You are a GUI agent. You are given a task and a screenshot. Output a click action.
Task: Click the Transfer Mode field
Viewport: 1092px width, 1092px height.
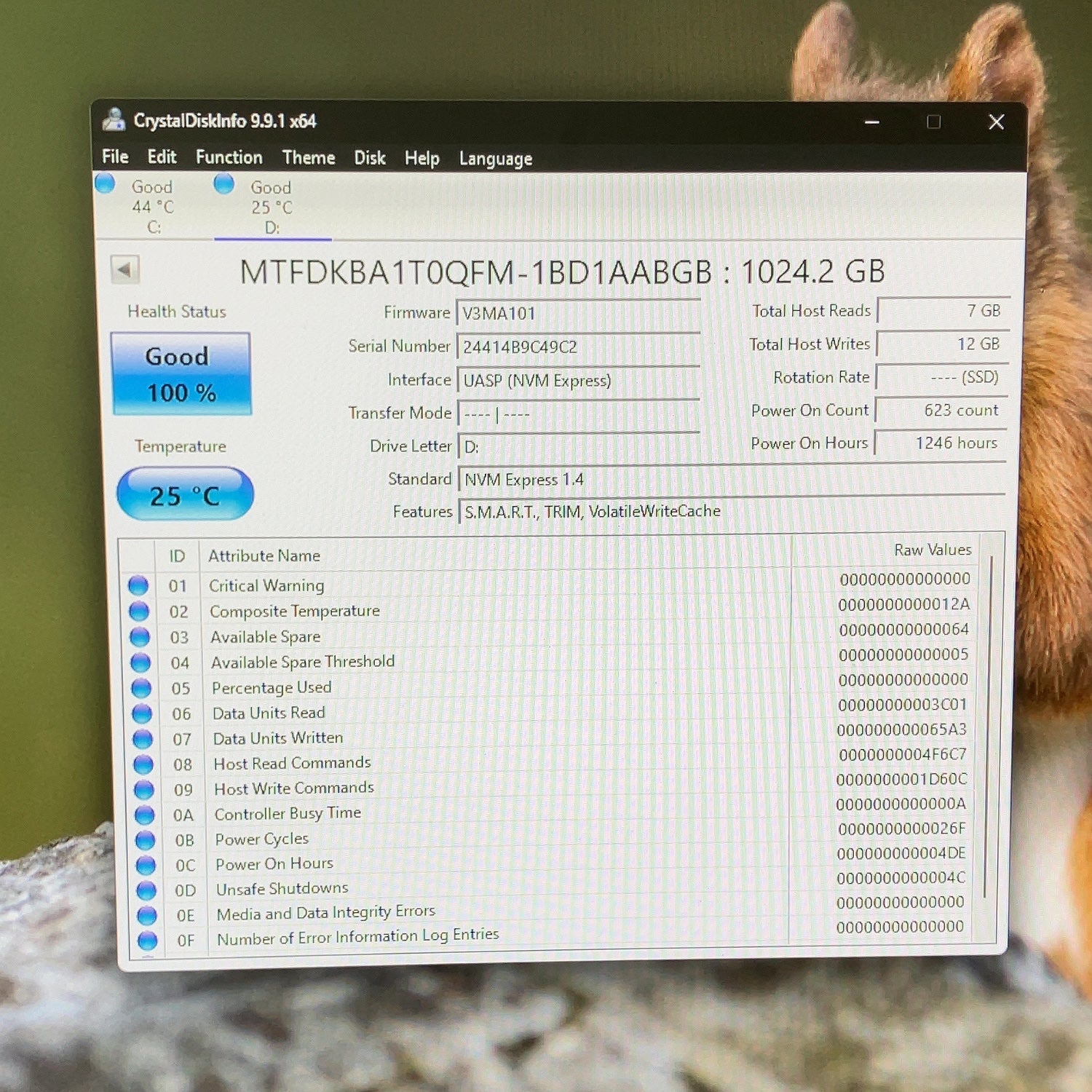(579, 414)
